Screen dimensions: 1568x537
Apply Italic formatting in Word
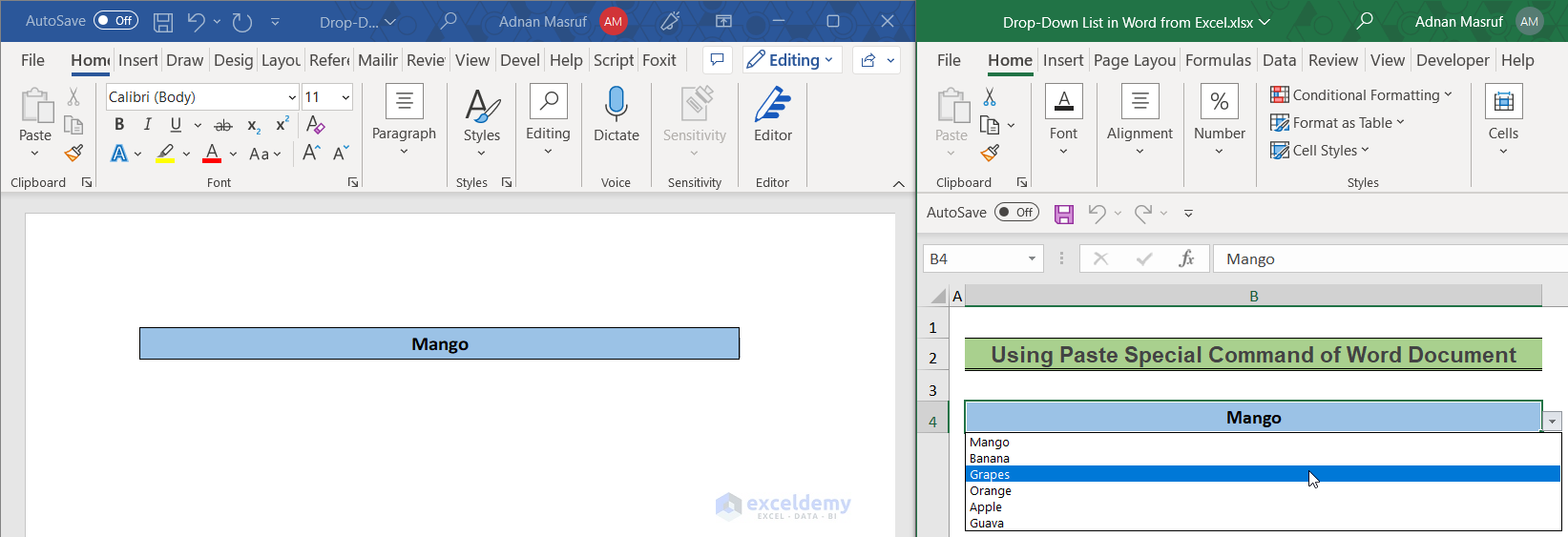[x=147, y=124]
